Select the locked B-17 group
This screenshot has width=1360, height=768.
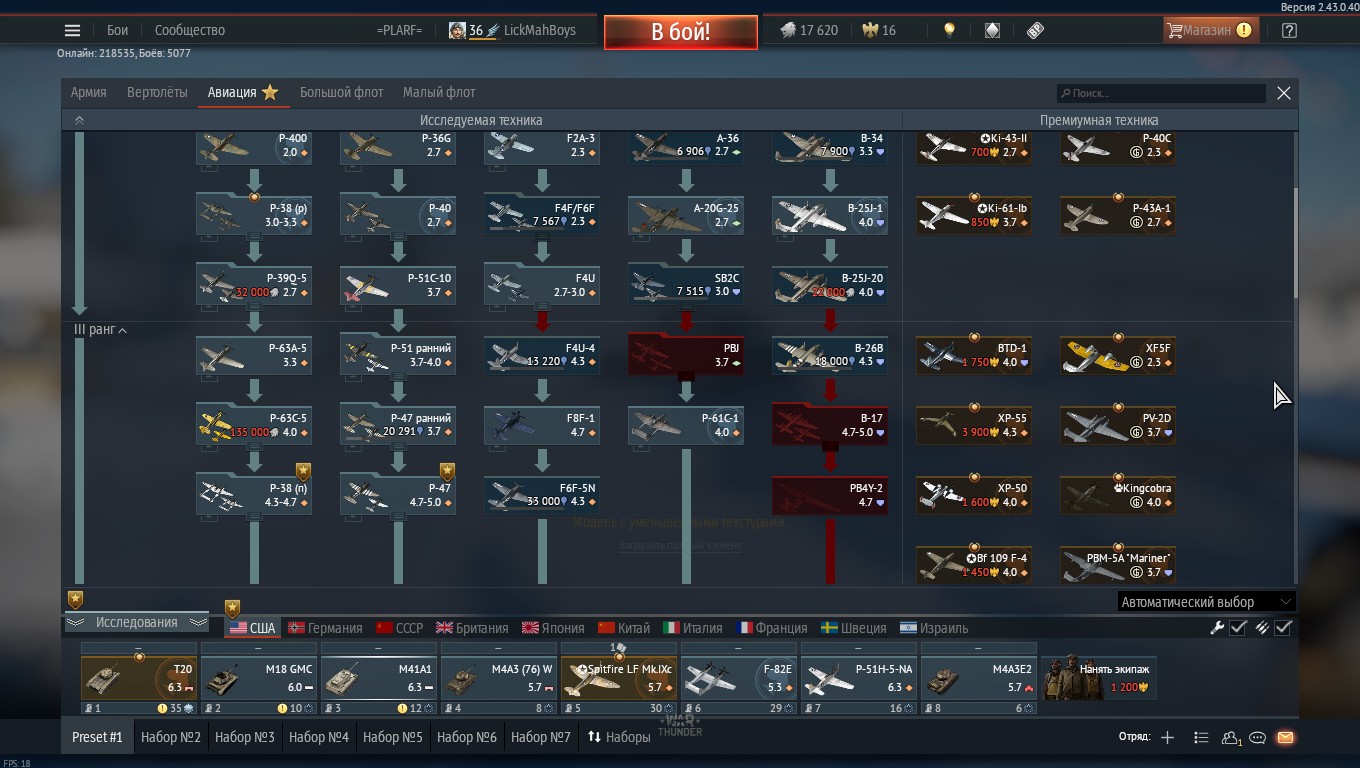click(x=830, y=425)
